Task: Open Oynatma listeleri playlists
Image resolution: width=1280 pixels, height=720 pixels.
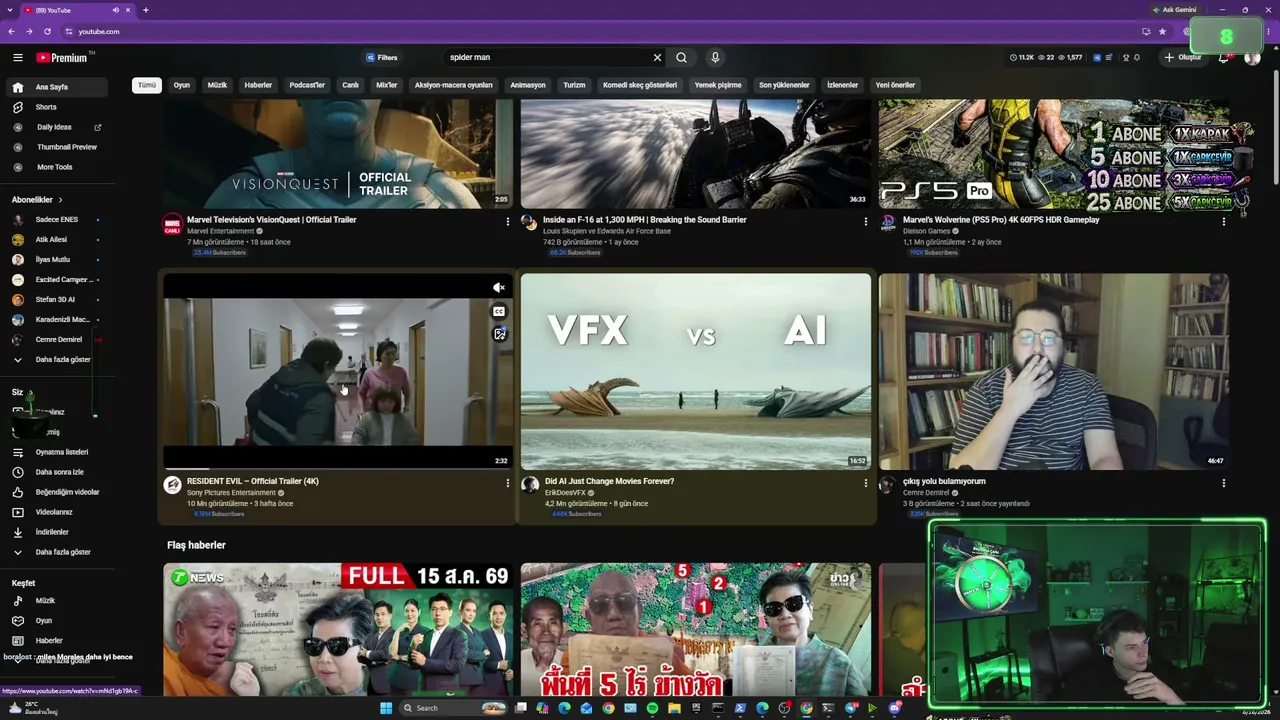Action: coord(56,452)
